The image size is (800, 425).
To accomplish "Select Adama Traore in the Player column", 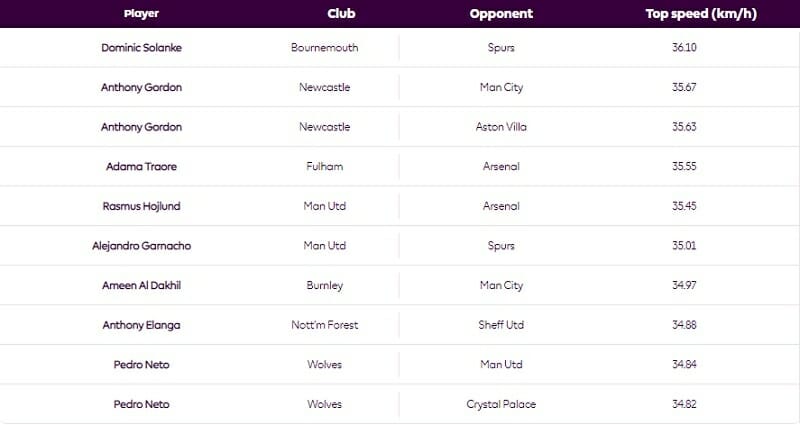I will pos(141,167).
